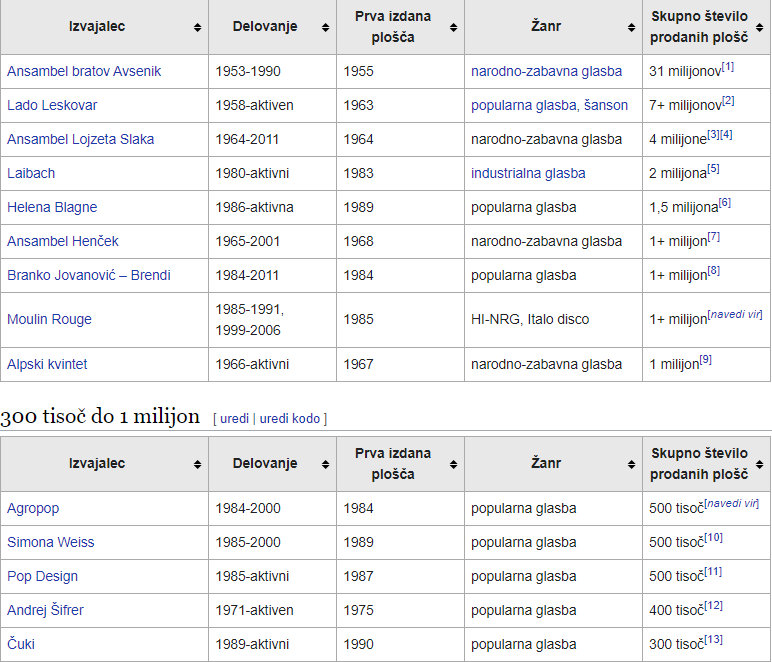Click '1971-aktiven' in Andrej Šifrer row
The height and width of the screenshot is (662, 772).
[254, 610]
